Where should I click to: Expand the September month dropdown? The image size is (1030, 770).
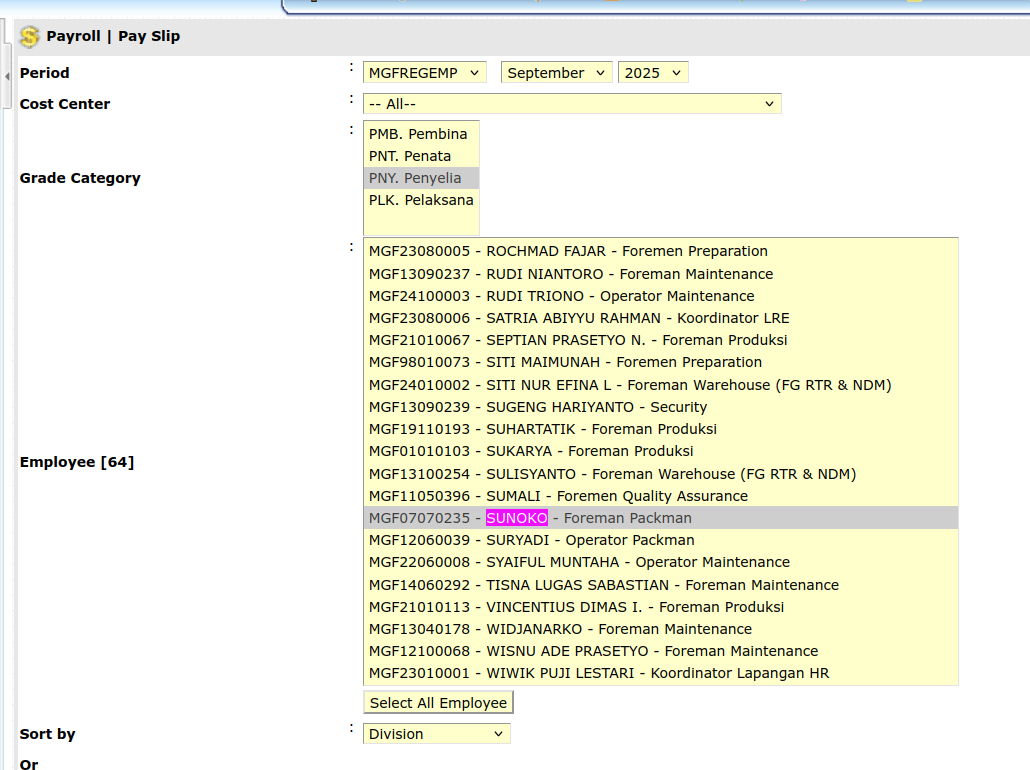(556, 73)
